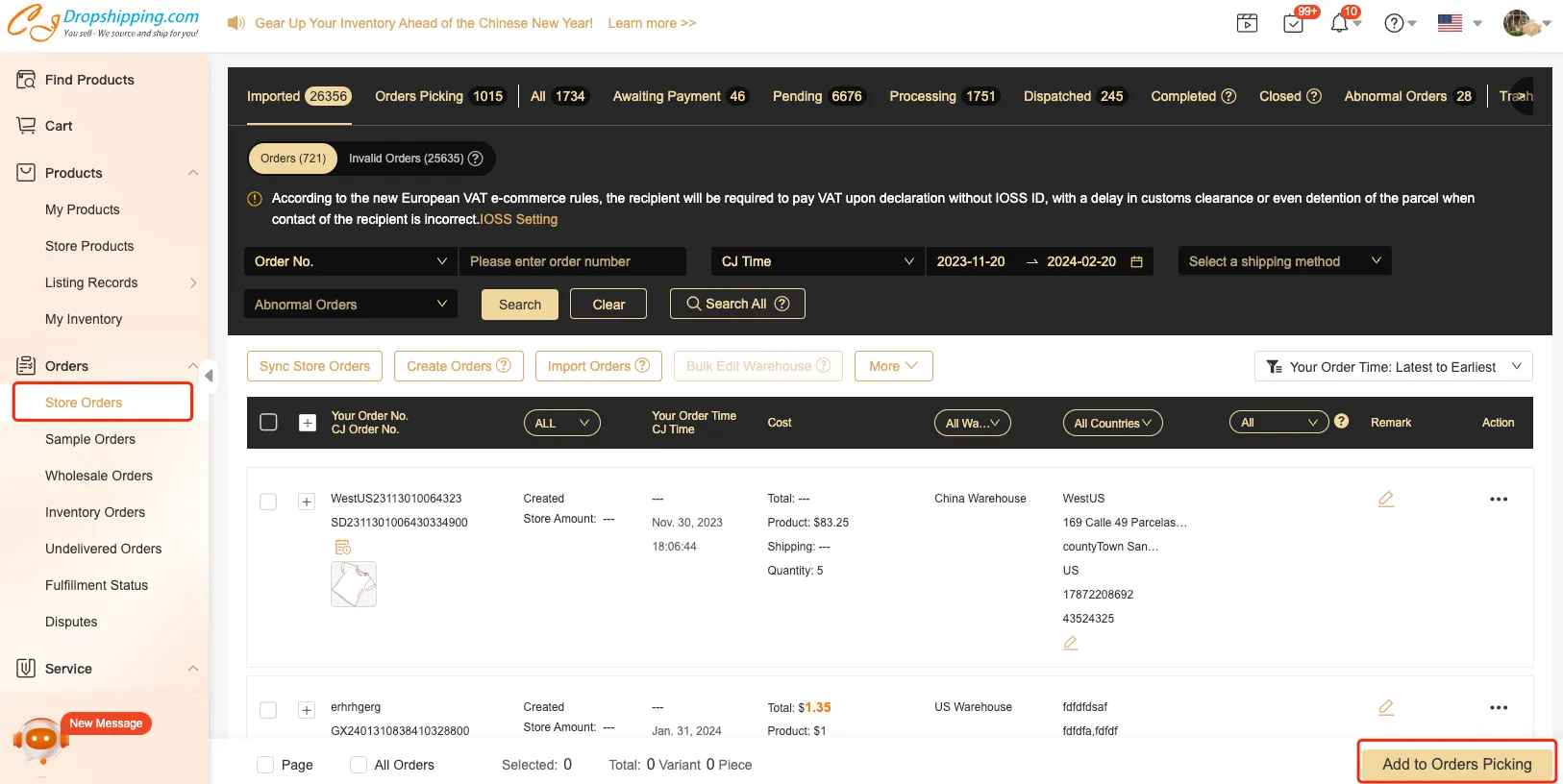The width and height of the screenshot is (1563, 784).
Task: Open the notification bell icon
Action: (x=1339, y=24)
